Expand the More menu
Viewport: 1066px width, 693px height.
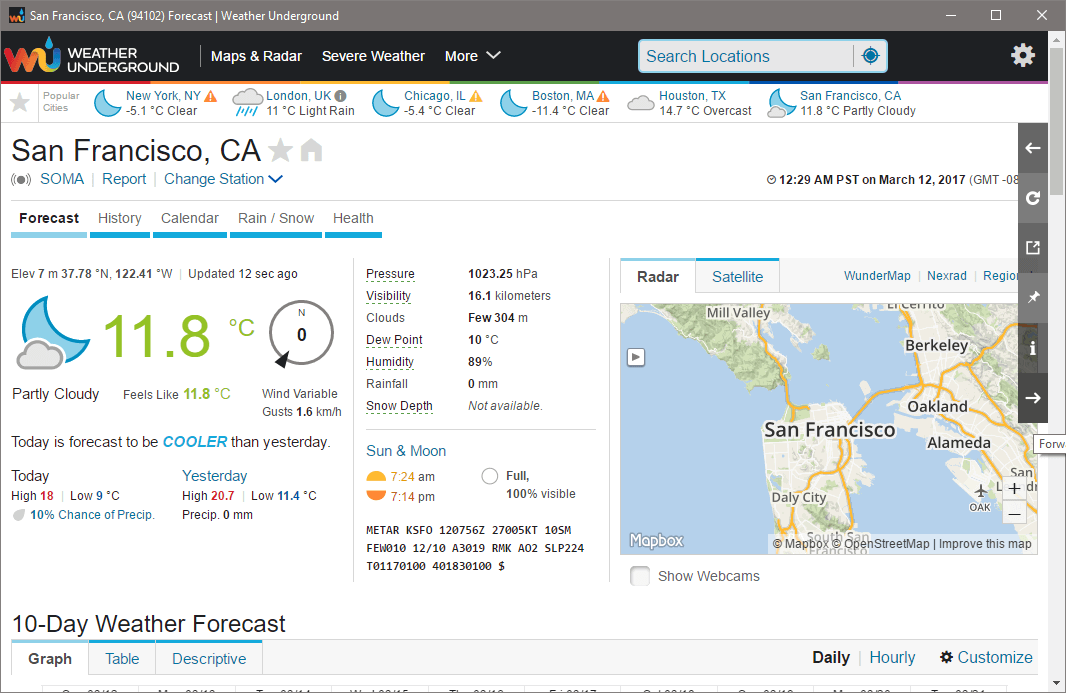(x=472, y=56)
